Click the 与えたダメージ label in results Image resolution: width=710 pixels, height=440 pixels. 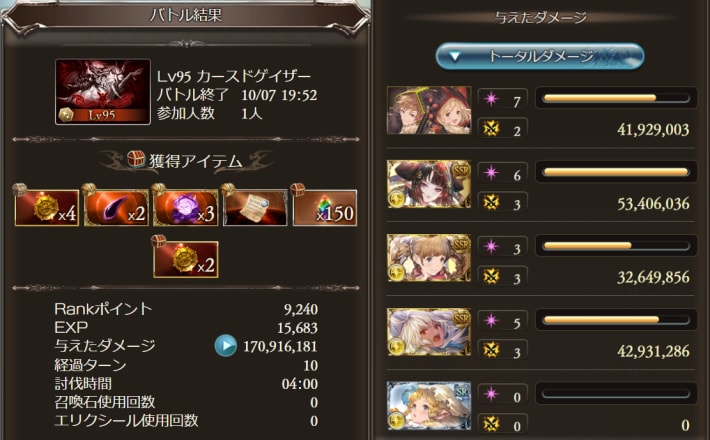coord(105,346)
